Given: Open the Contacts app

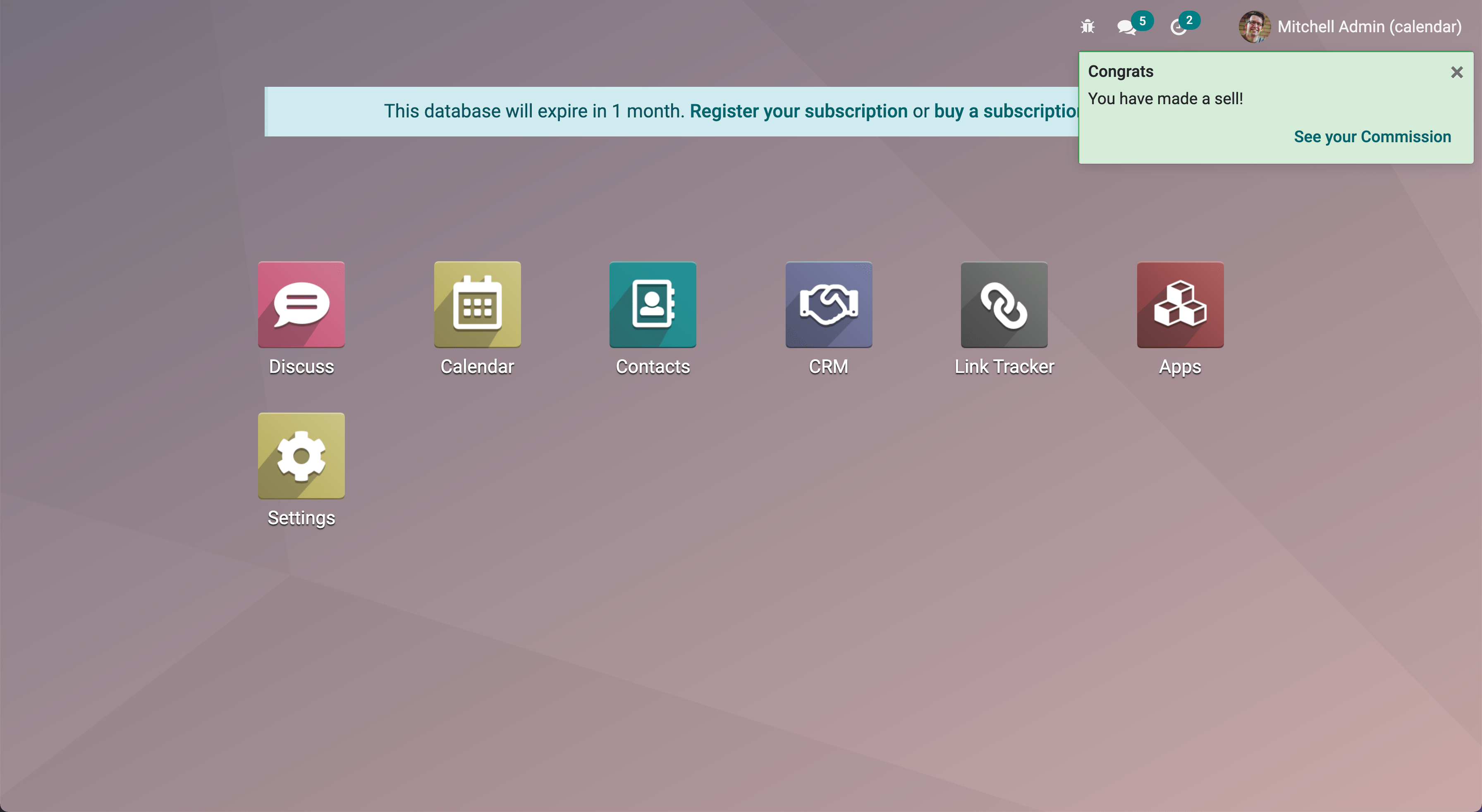Looking at the screenshot, I should [652, 305].
